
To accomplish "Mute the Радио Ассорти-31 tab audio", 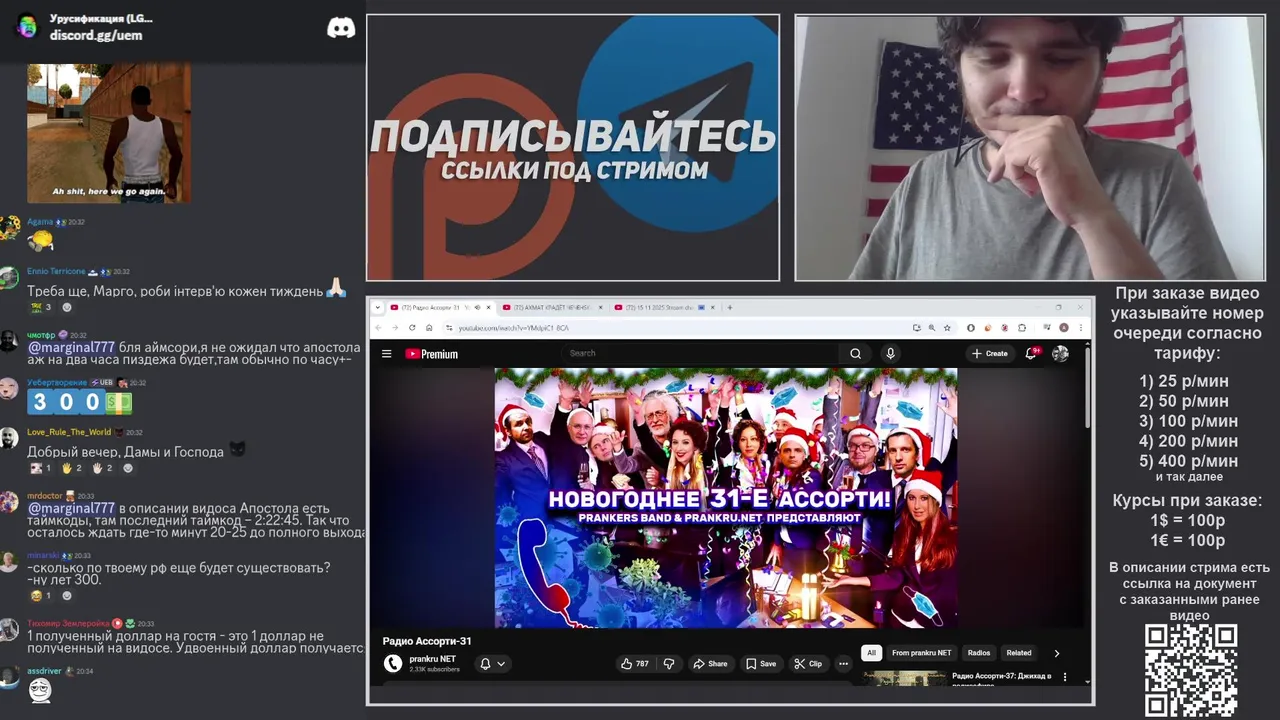I will point(477,307).
